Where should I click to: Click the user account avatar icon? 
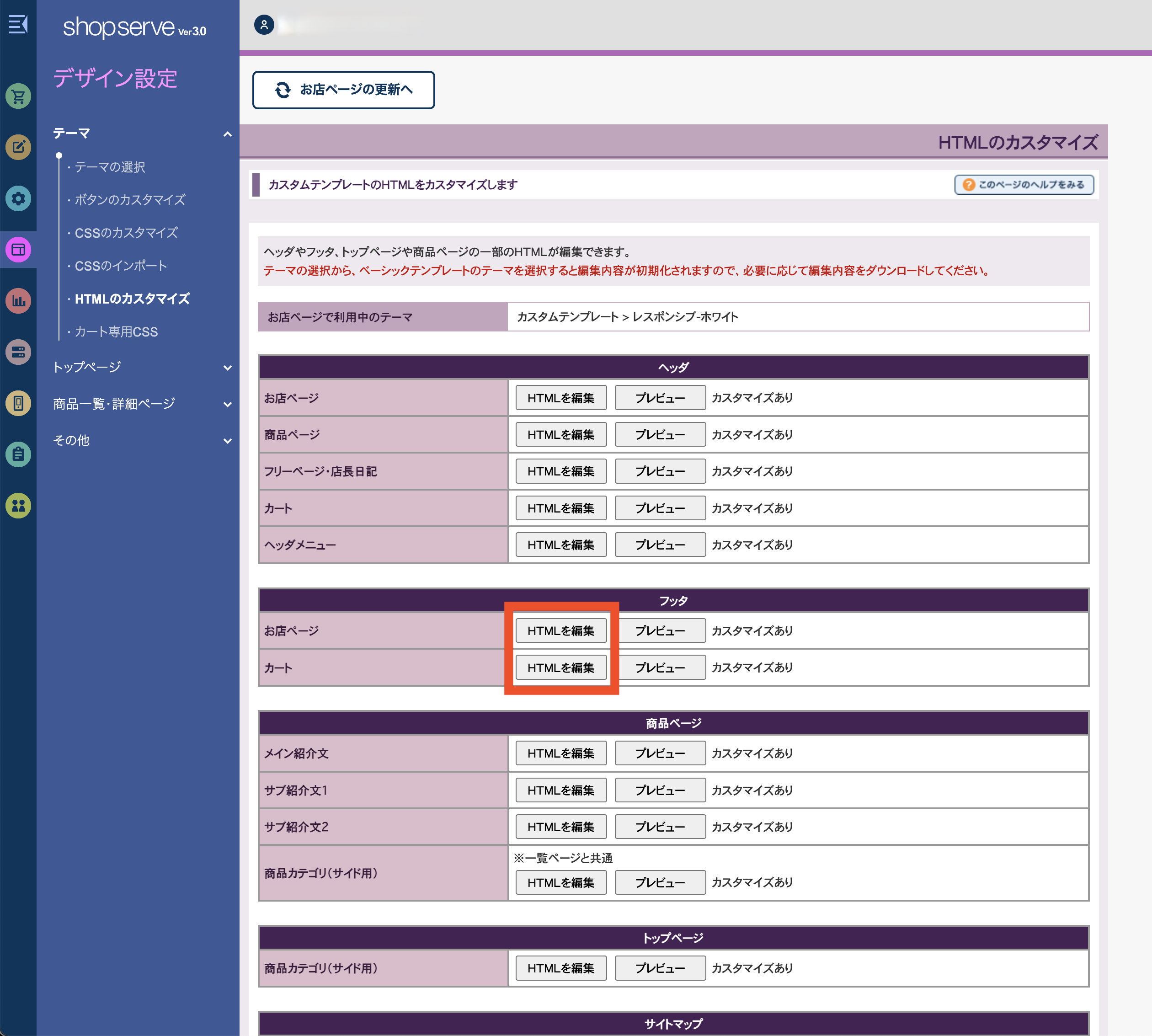[x=264, y=25]
